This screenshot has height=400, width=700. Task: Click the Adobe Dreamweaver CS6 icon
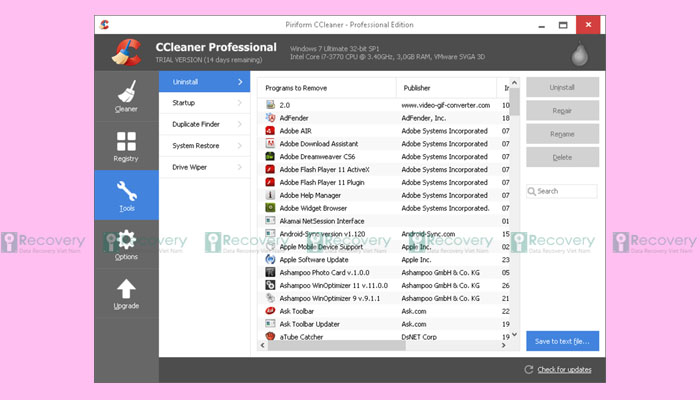pos(270,156)
